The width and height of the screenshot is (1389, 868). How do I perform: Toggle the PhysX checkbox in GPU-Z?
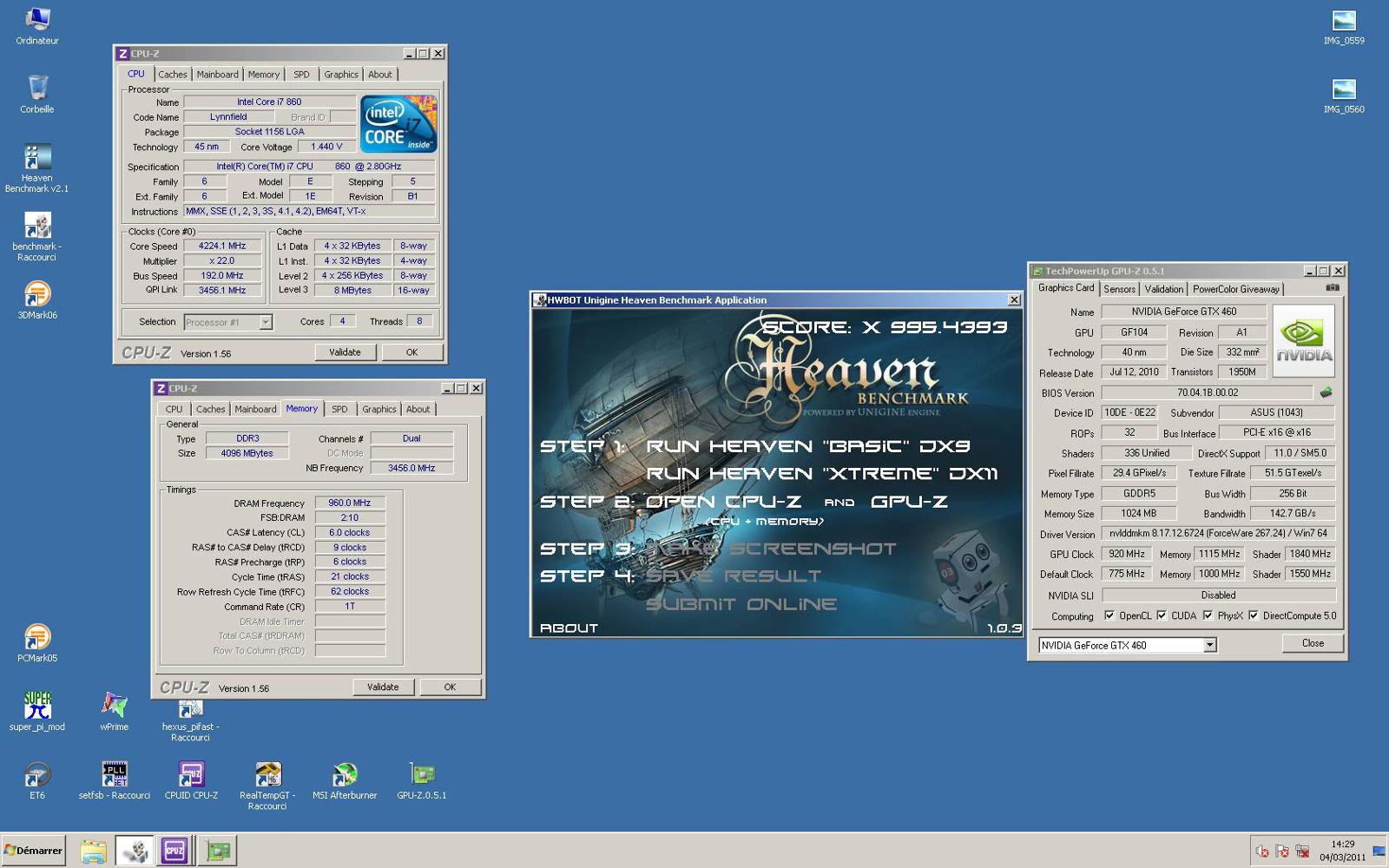point(1208,615)
